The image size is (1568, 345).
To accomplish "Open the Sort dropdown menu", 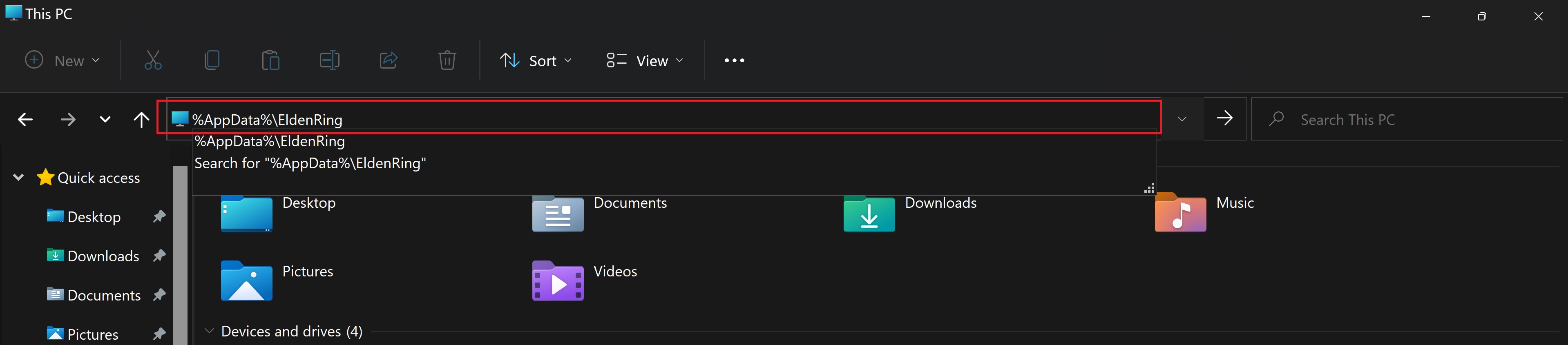I will [x=536, y=60].
